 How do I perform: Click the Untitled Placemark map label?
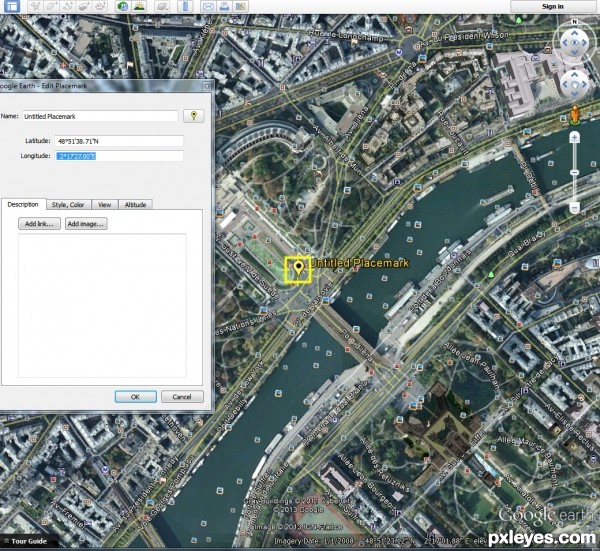[x=360, y=263]
